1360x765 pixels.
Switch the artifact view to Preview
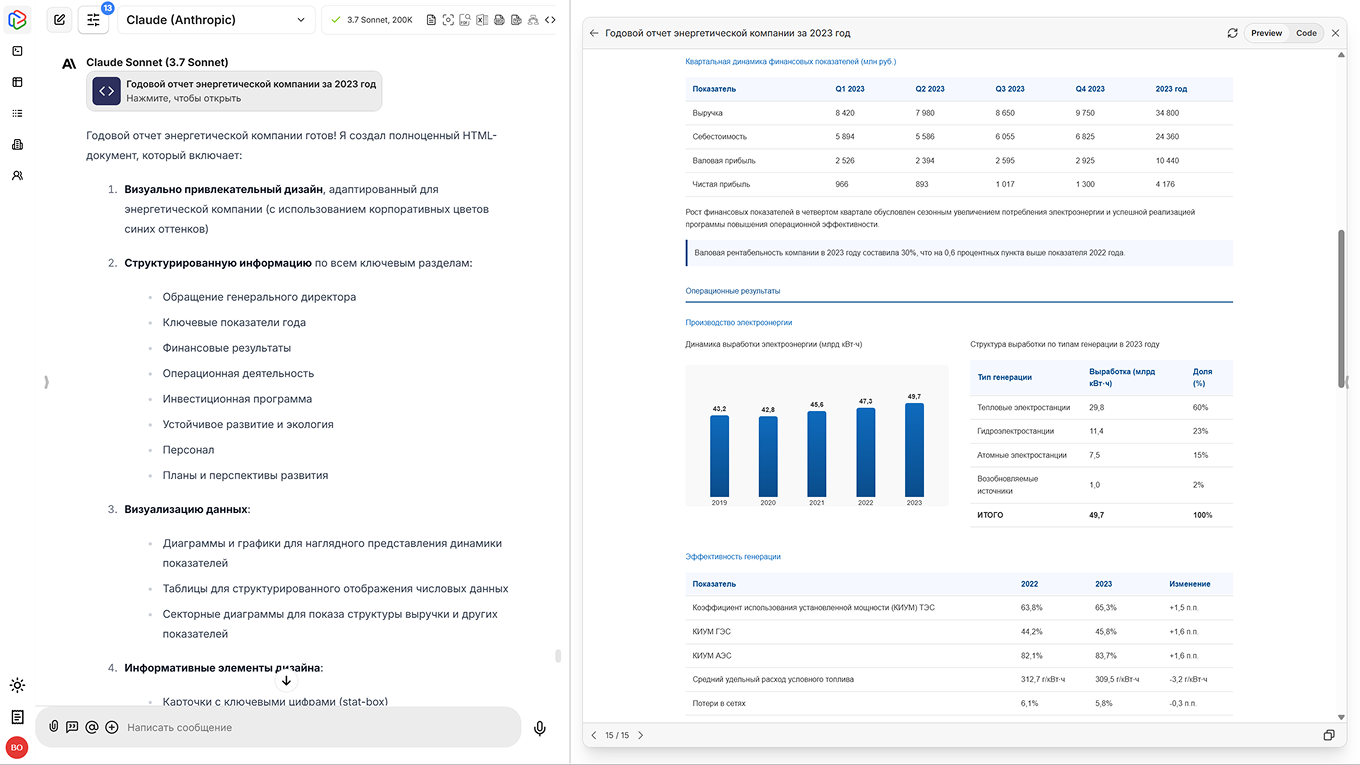[x=1266, y=33]
